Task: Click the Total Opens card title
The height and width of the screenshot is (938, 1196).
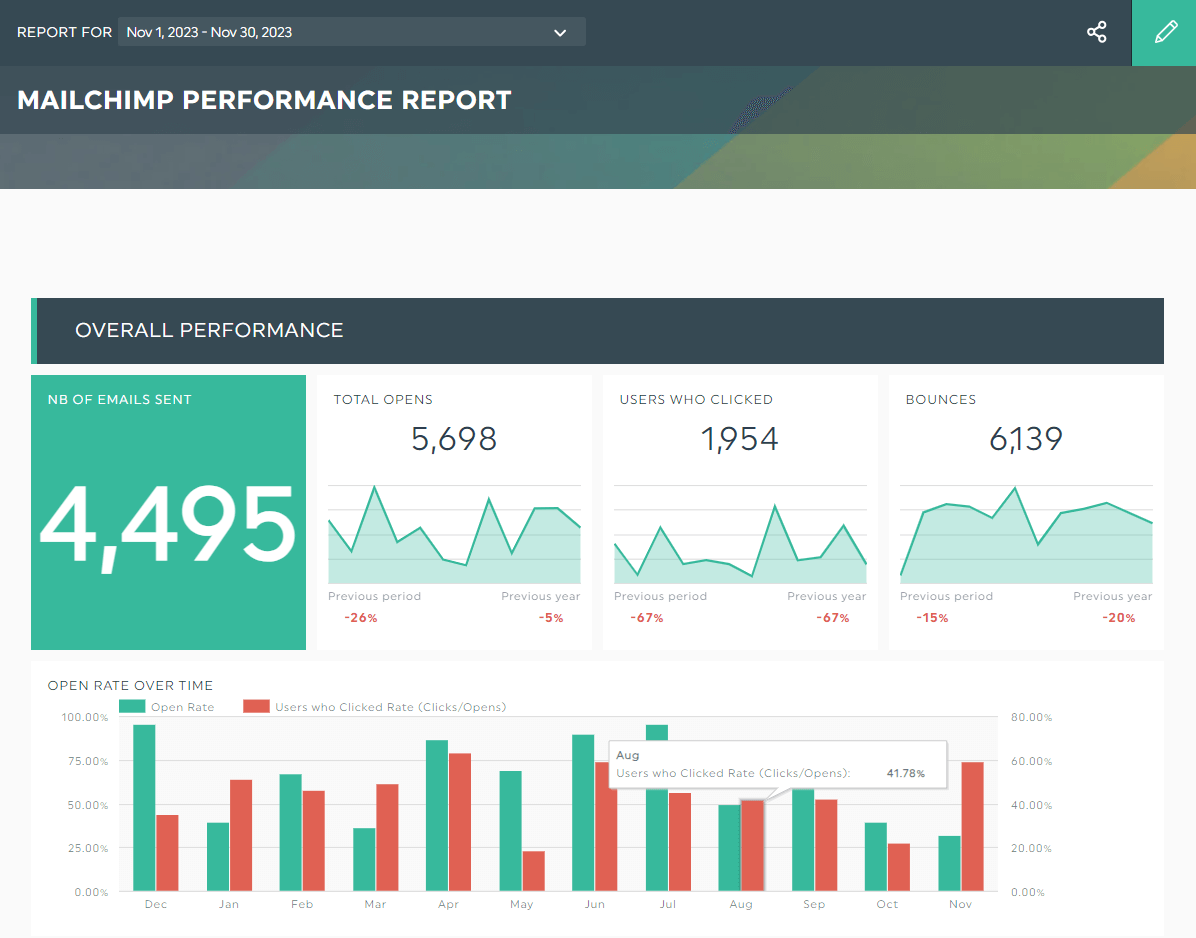Action: (x=383, y=400)
